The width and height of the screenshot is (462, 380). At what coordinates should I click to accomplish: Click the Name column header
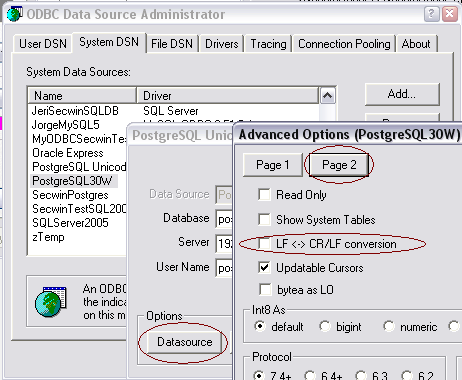[82, 96]
